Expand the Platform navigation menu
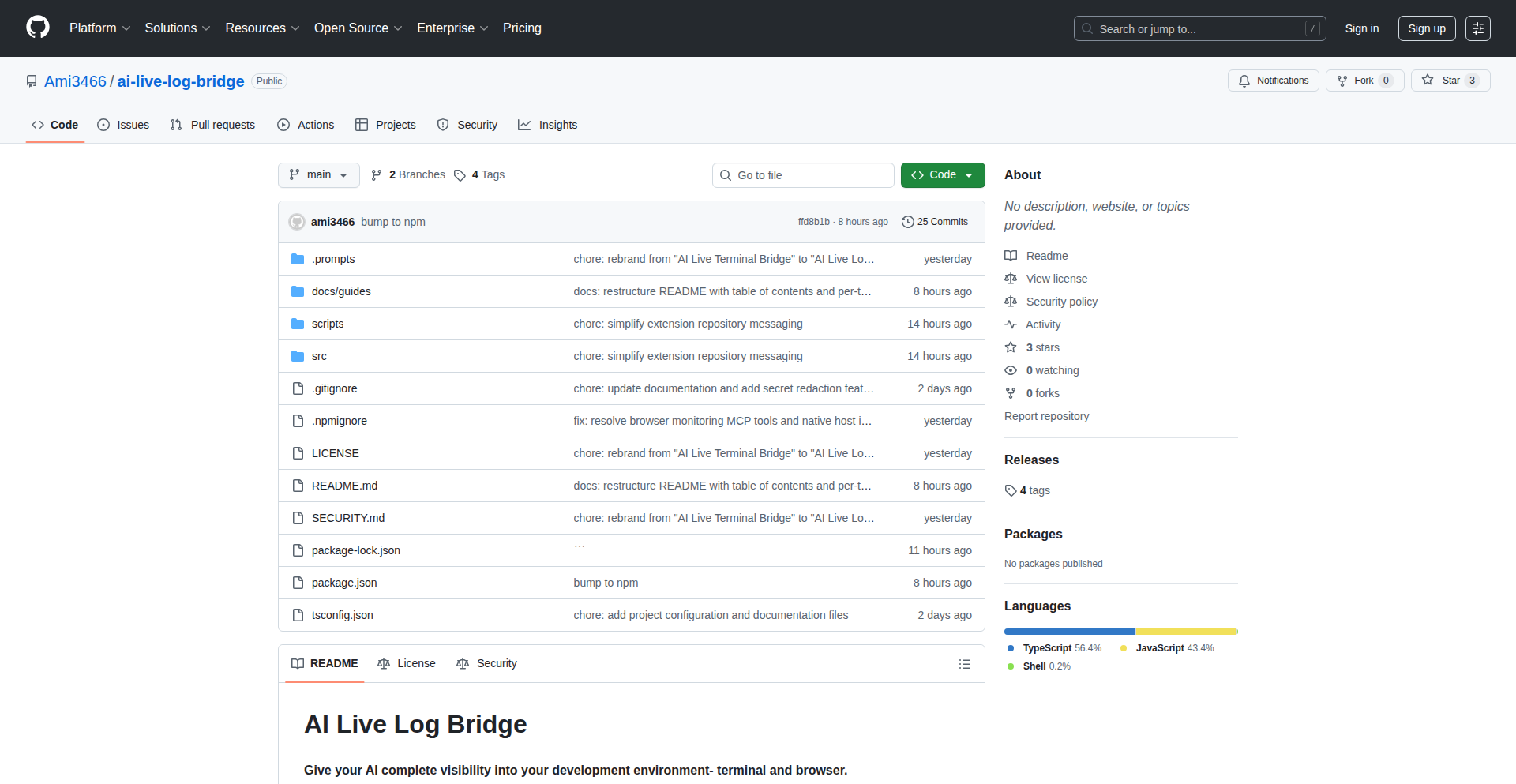Screen dimensions: 1516x784 99,28
